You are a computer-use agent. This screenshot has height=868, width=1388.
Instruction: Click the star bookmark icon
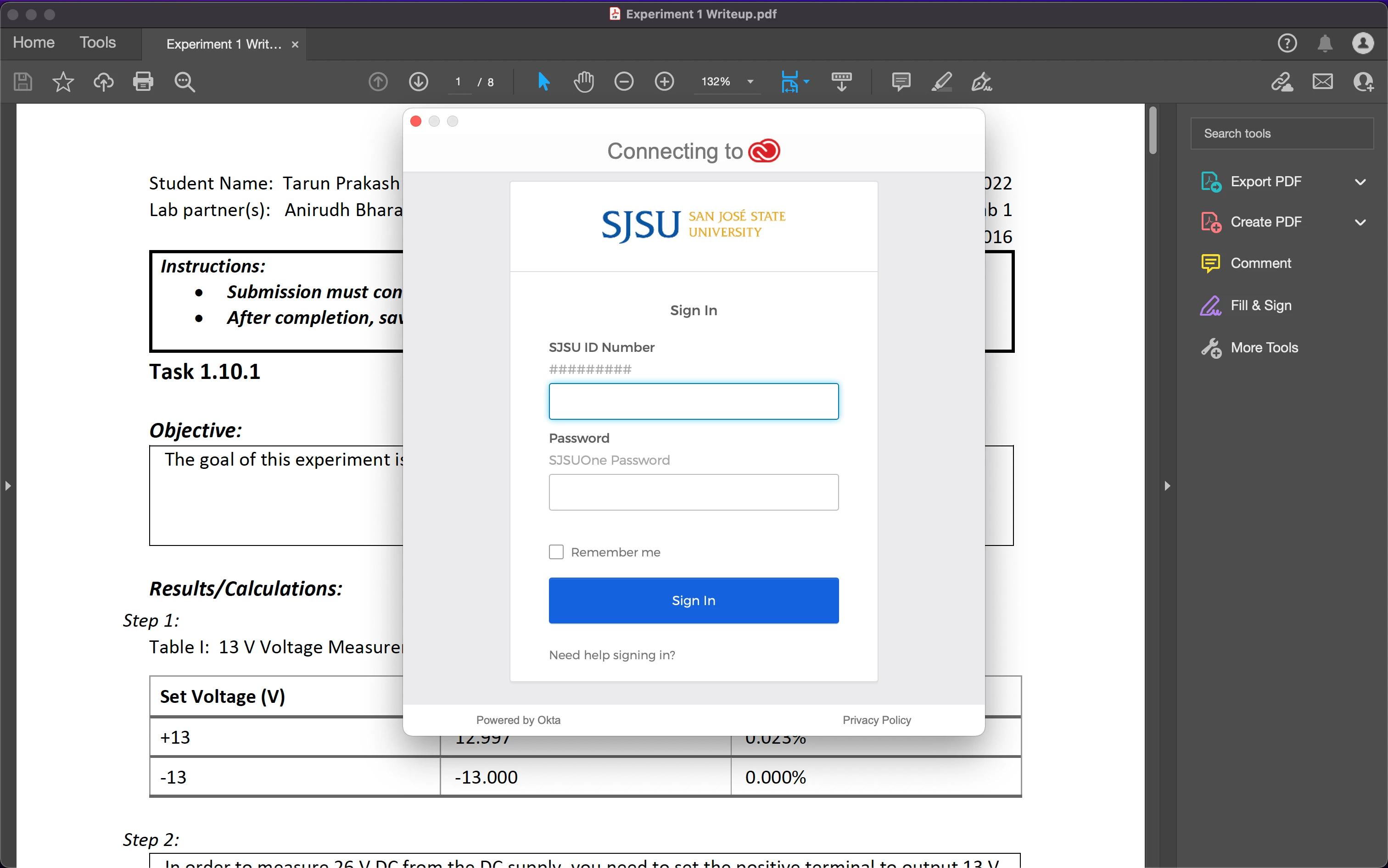tap(63, 82)
